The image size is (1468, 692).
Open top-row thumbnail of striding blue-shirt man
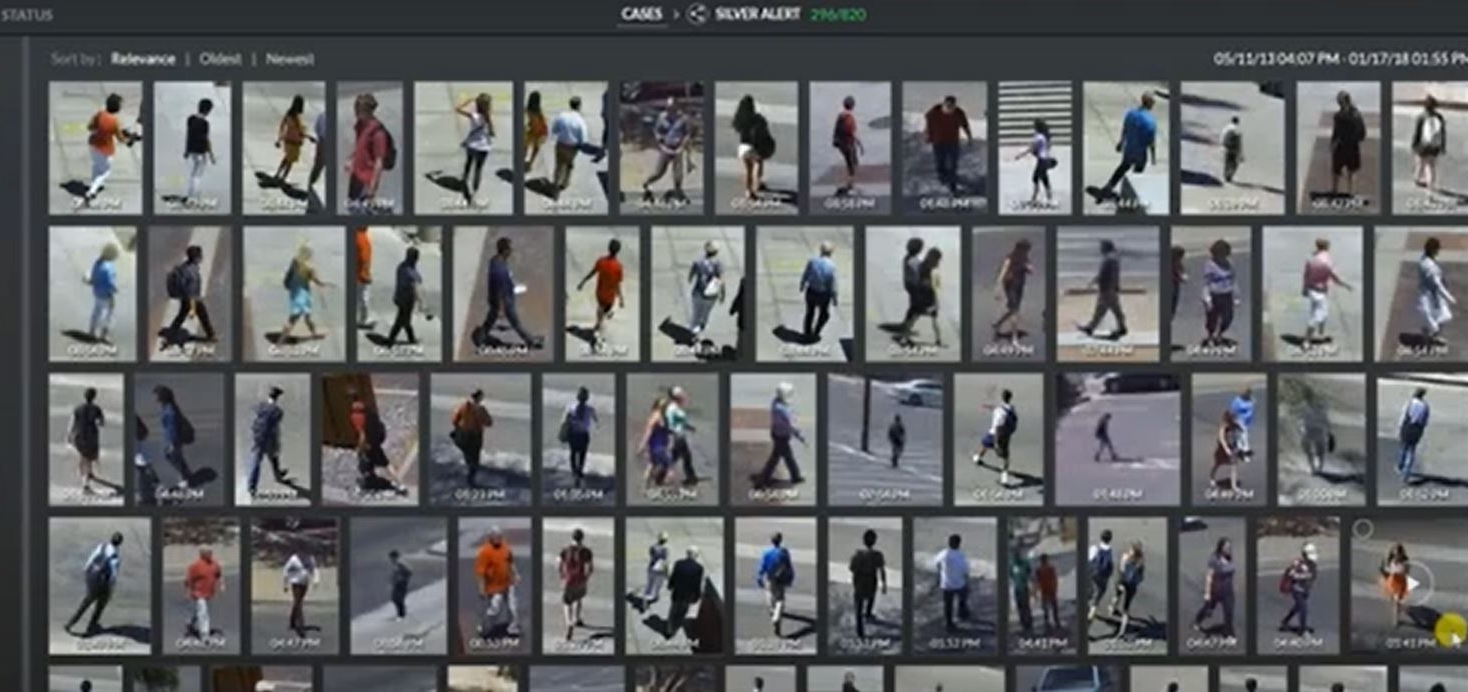tap(1125, 147)
